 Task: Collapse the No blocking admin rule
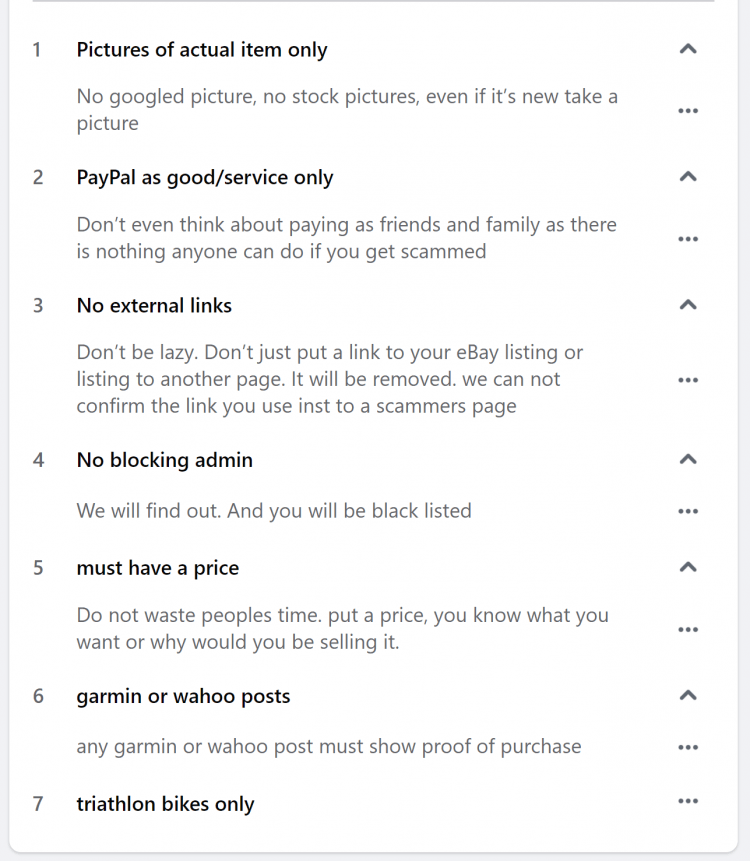coord(687,458)
